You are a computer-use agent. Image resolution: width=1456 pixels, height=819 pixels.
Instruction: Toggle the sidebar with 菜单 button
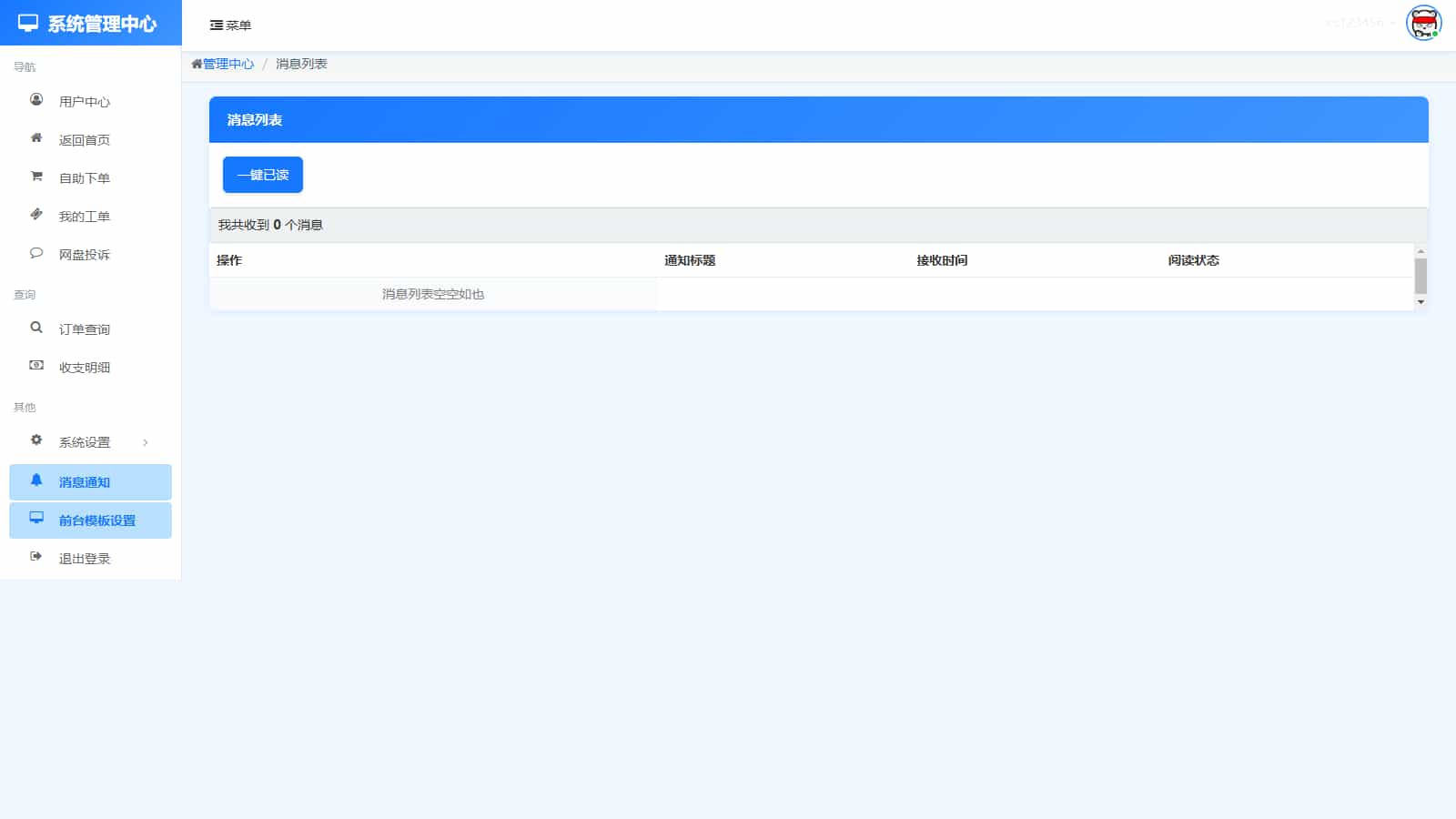pyautogui.click(x=230, y=25)
